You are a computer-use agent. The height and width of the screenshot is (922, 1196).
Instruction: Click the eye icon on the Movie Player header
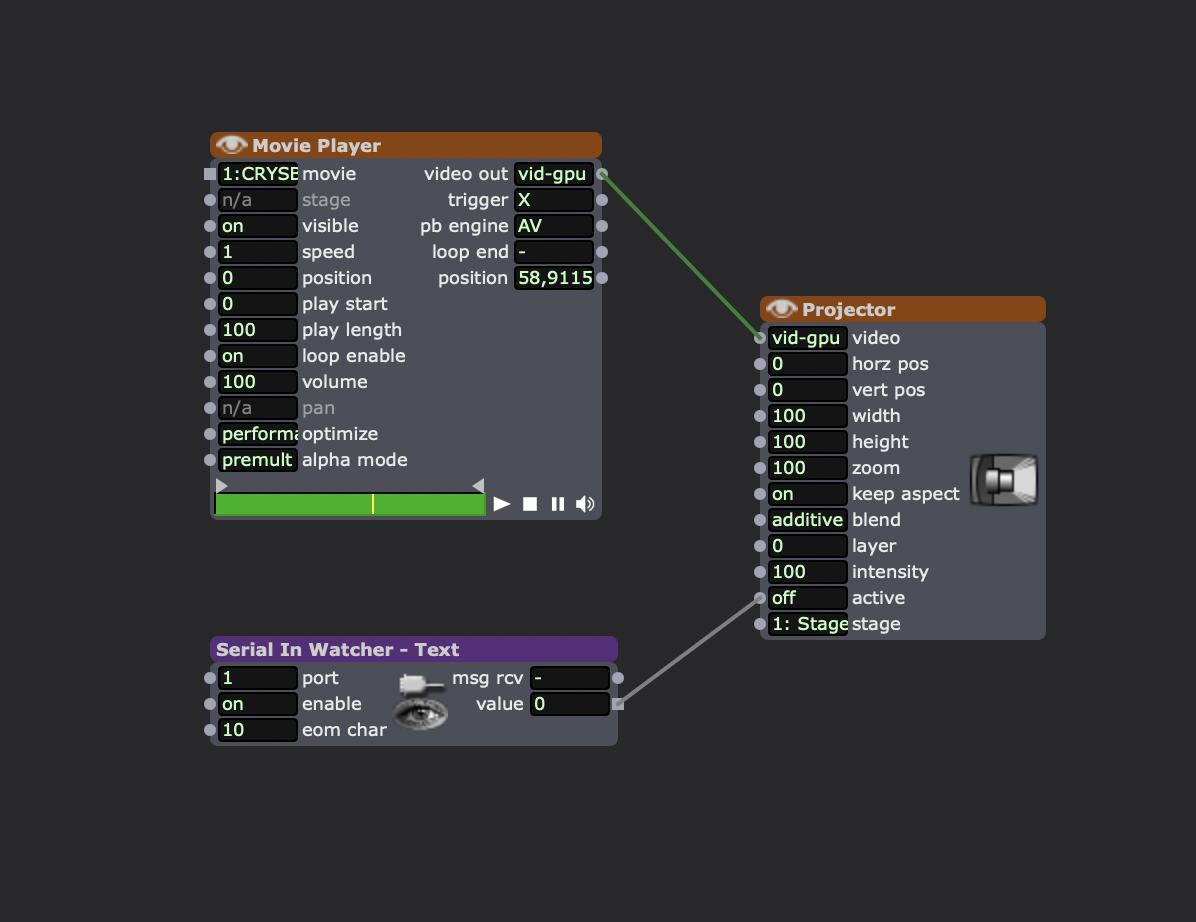coord(233,145)
